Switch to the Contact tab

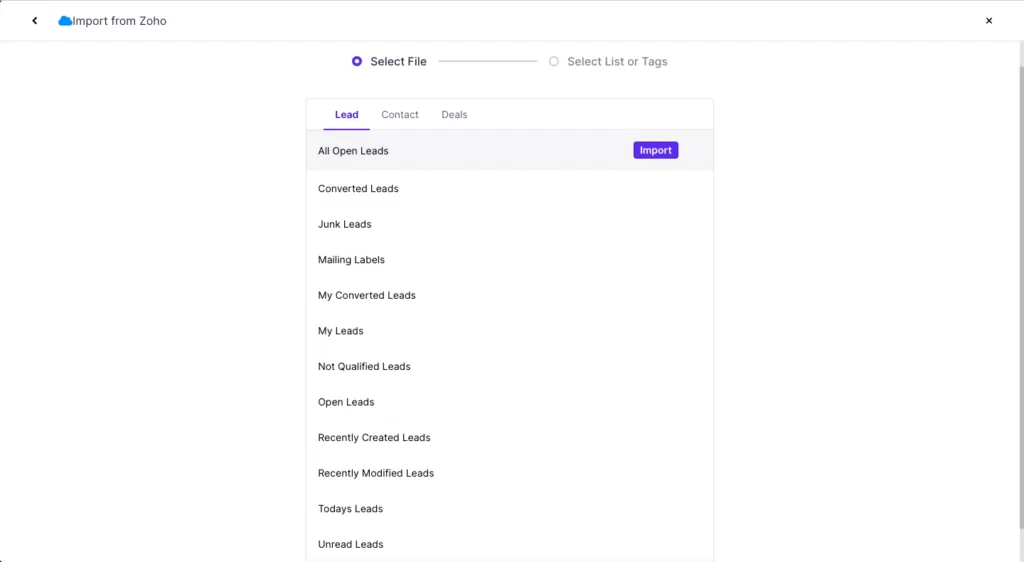coord(400,115)
